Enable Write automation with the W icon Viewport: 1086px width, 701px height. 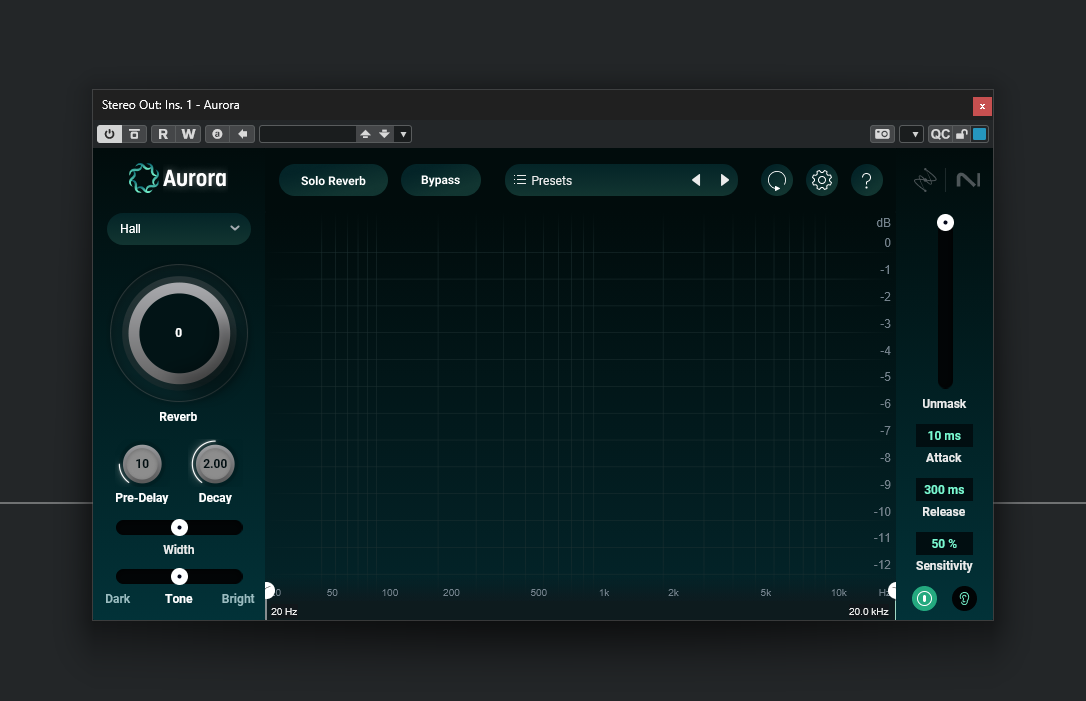click(188, 133)
